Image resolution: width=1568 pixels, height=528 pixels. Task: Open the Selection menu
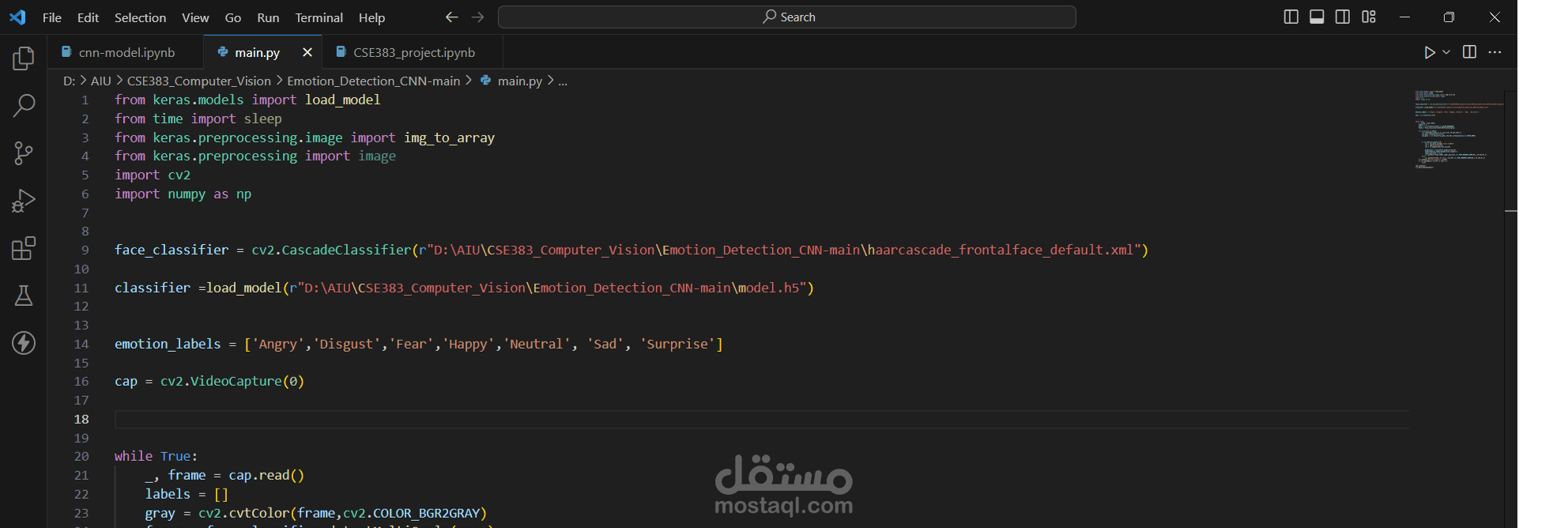click(x=140, y=17)
